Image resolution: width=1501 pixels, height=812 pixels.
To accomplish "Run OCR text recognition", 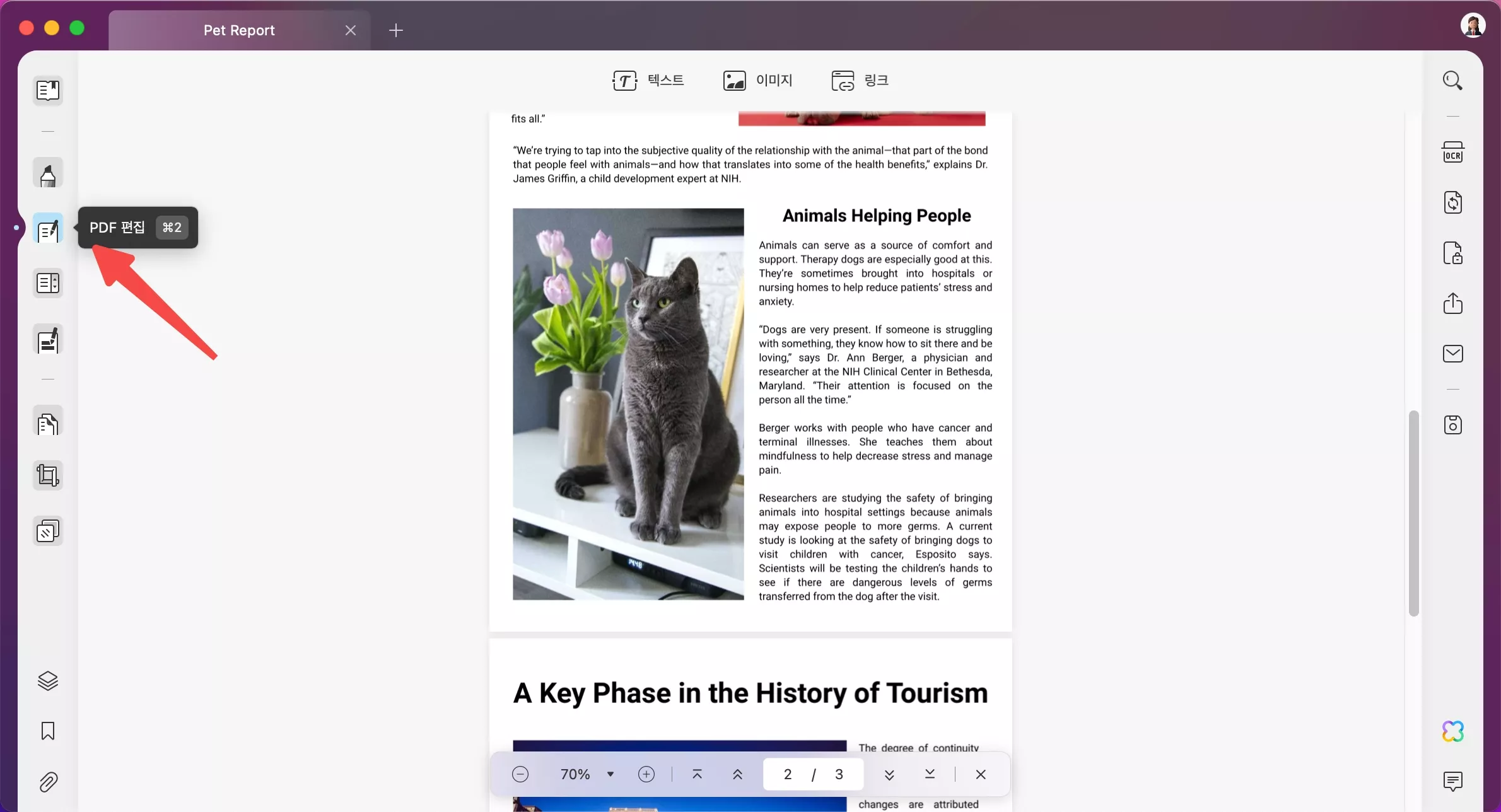I will (x=1453, y=153).
